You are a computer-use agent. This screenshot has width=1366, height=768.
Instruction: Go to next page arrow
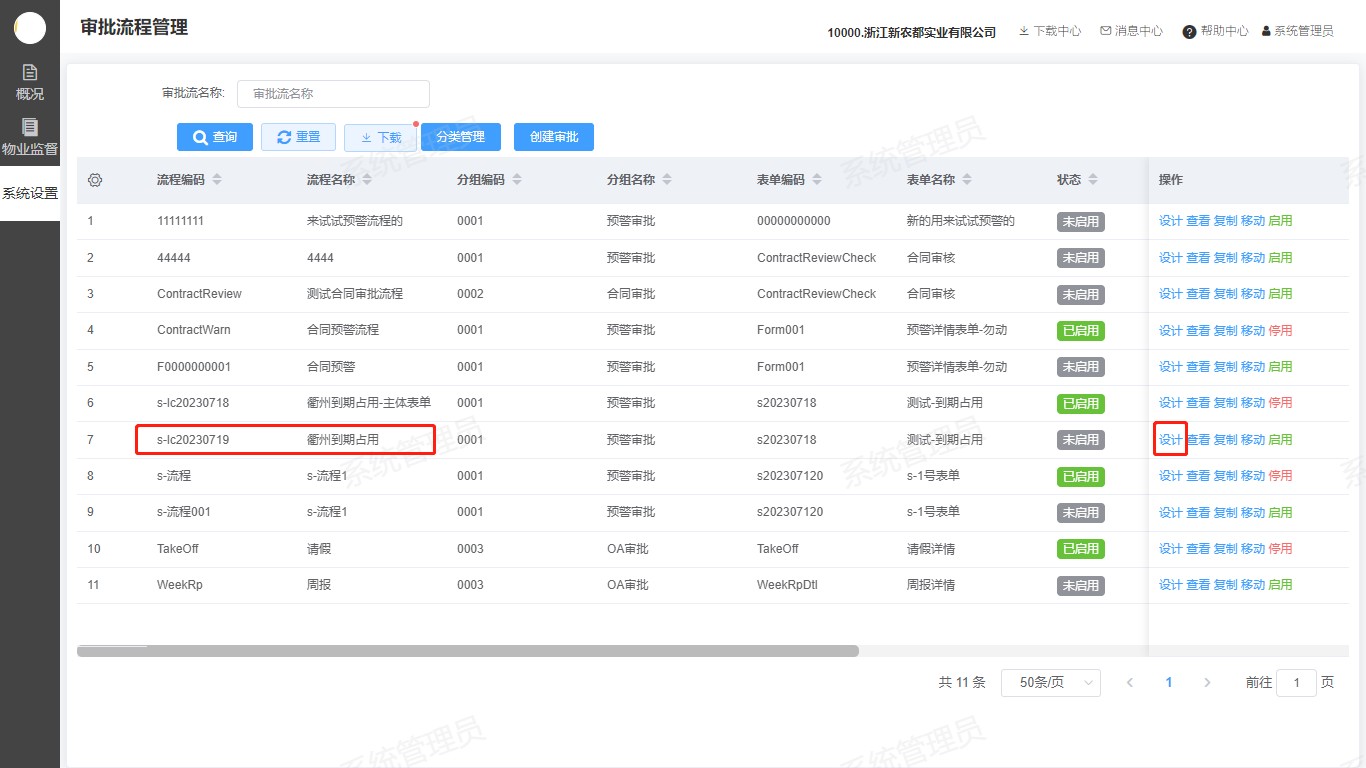pos(1207,683)
